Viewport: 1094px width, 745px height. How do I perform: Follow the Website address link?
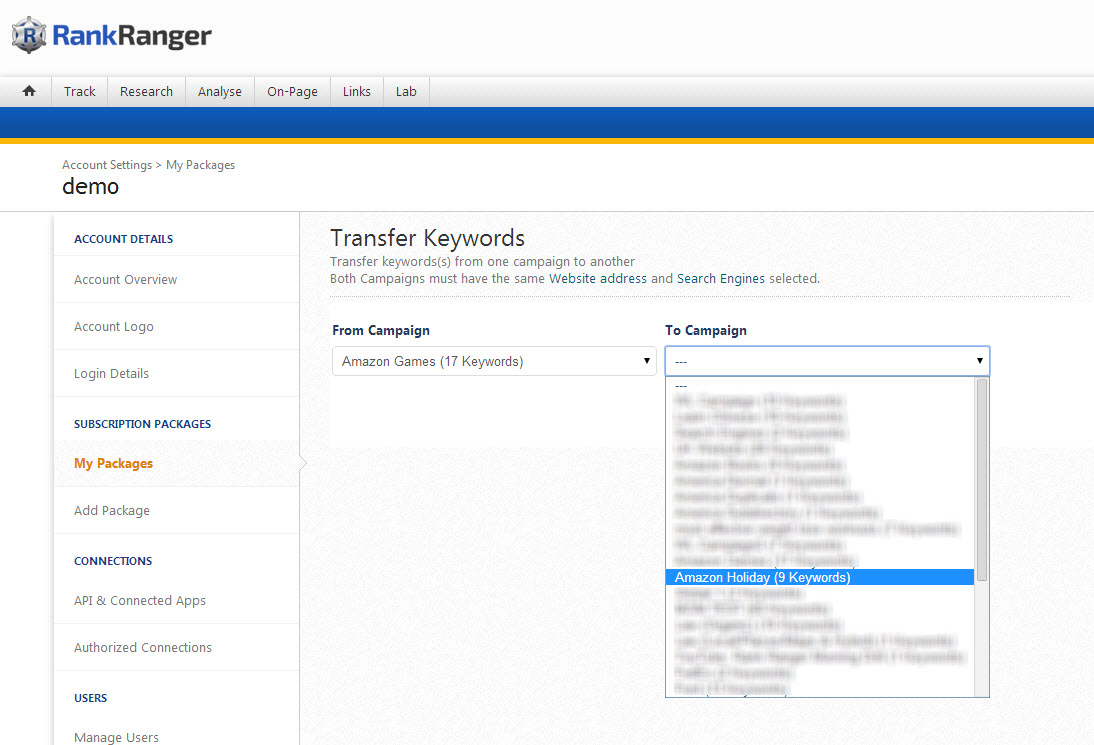click(x=598, y=278)
